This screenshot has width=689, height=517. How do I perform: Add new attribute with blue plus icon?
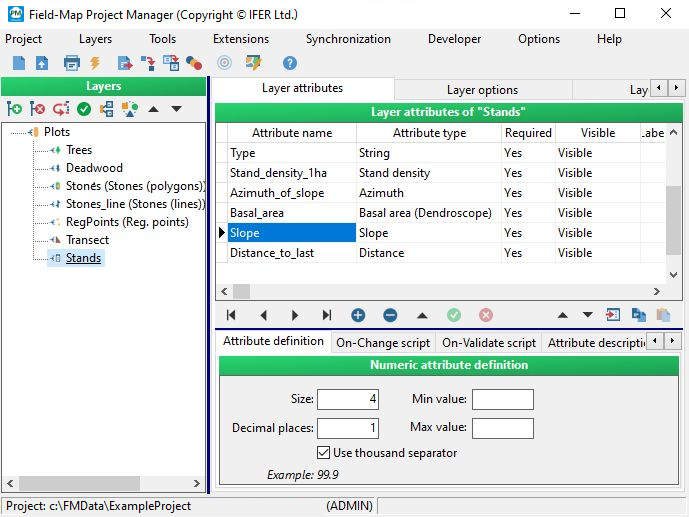tap(358, 315)
